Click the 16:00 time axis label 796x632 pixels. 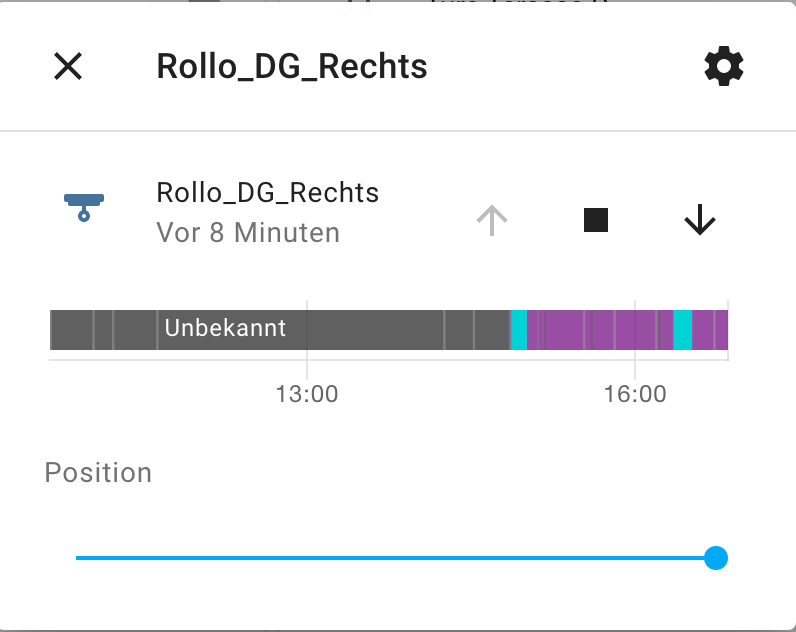(635, 394)
